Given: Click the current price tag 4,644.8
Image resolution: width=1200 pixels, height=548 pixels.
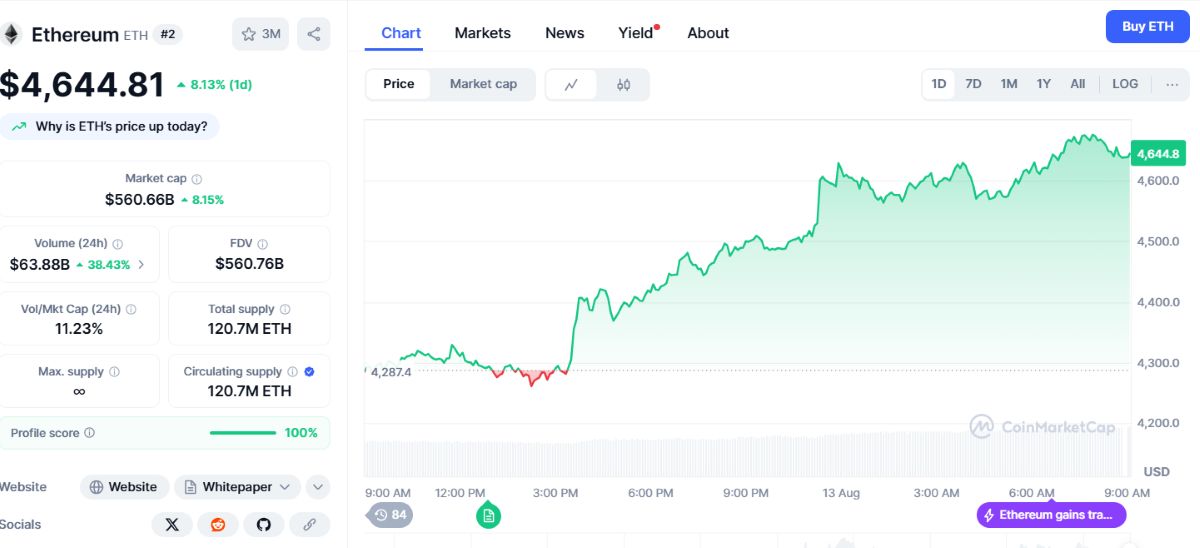Looking at the screenshot, I should (x=1159, y=153).
